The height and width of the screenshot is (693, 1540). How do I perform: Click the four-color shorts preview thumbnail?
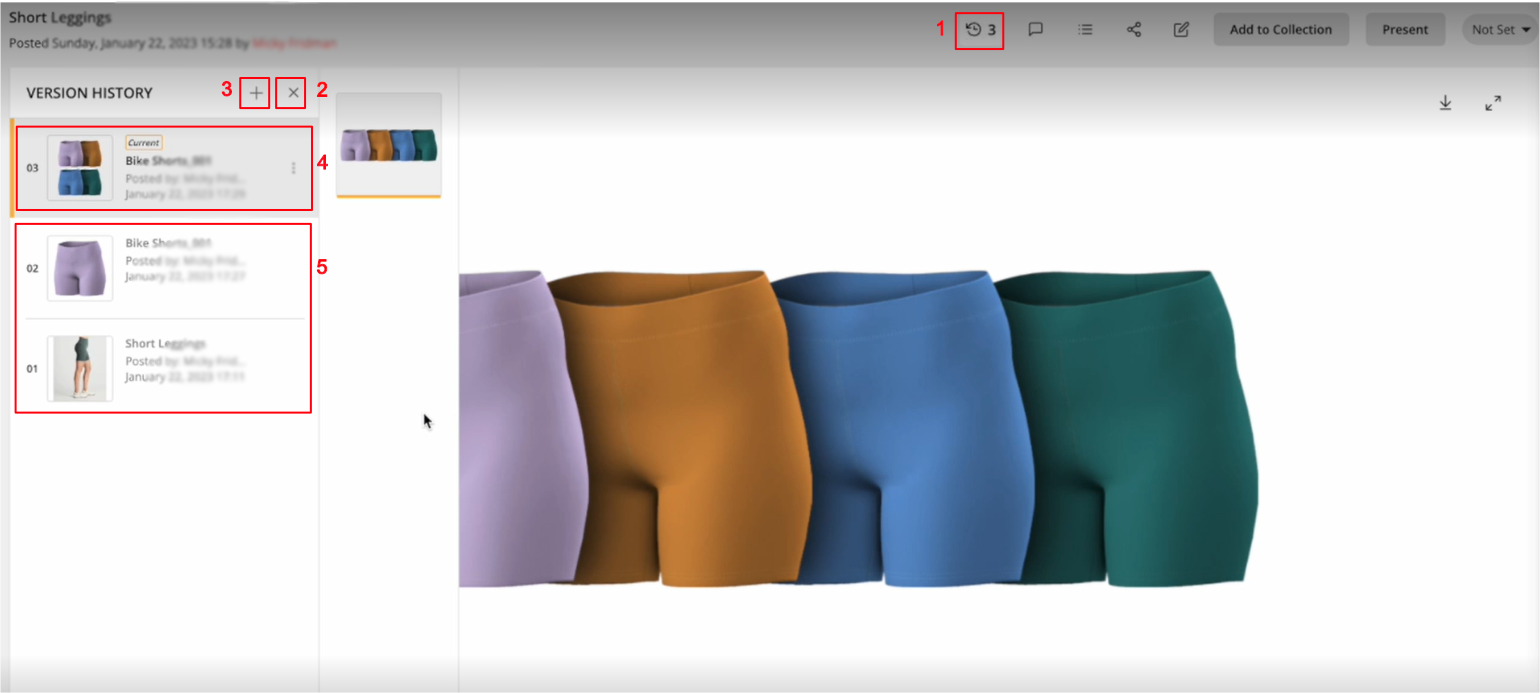tap(389, 145)
